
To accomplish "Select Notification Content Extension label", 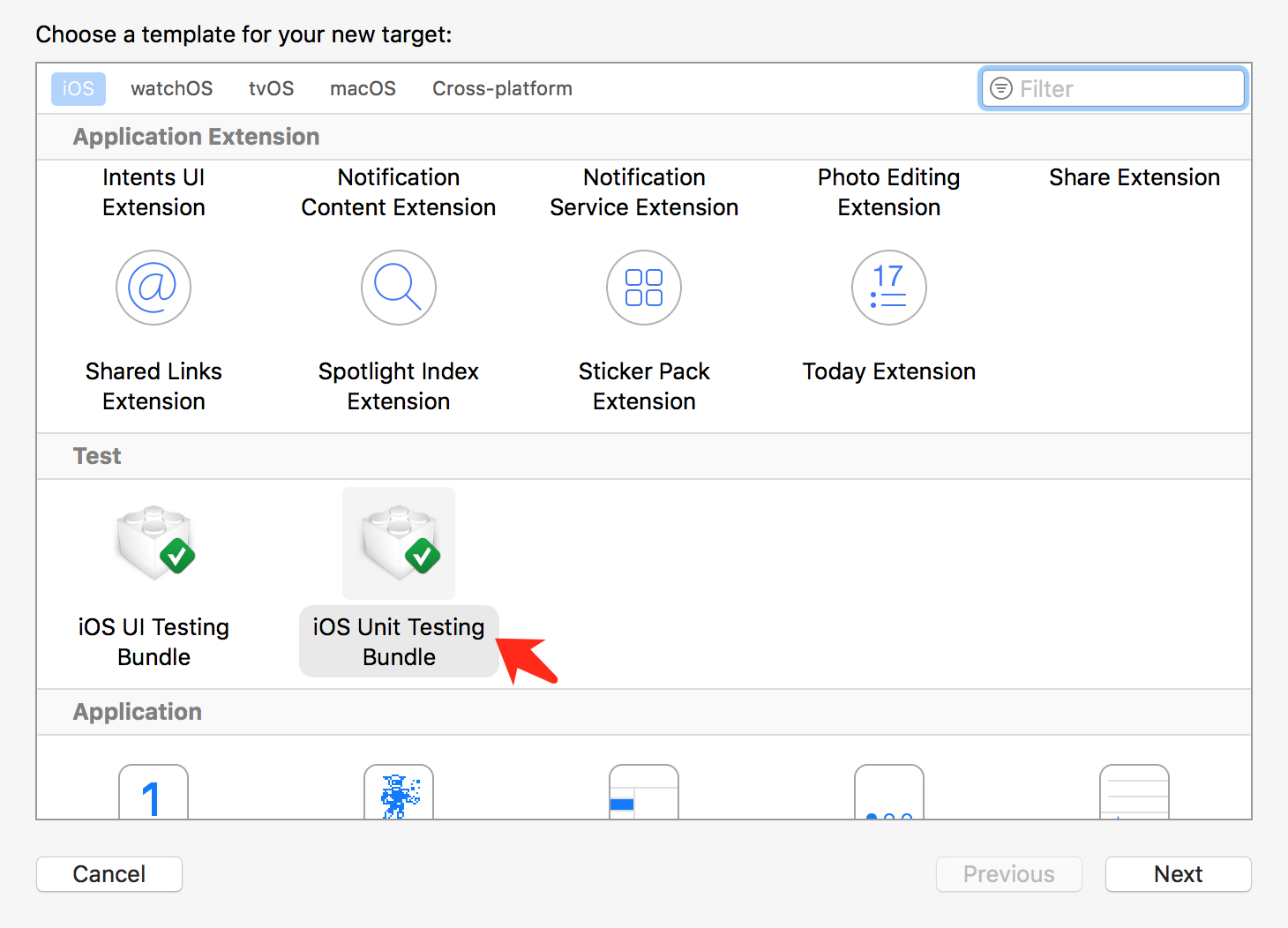I will (x=399, y=192).
